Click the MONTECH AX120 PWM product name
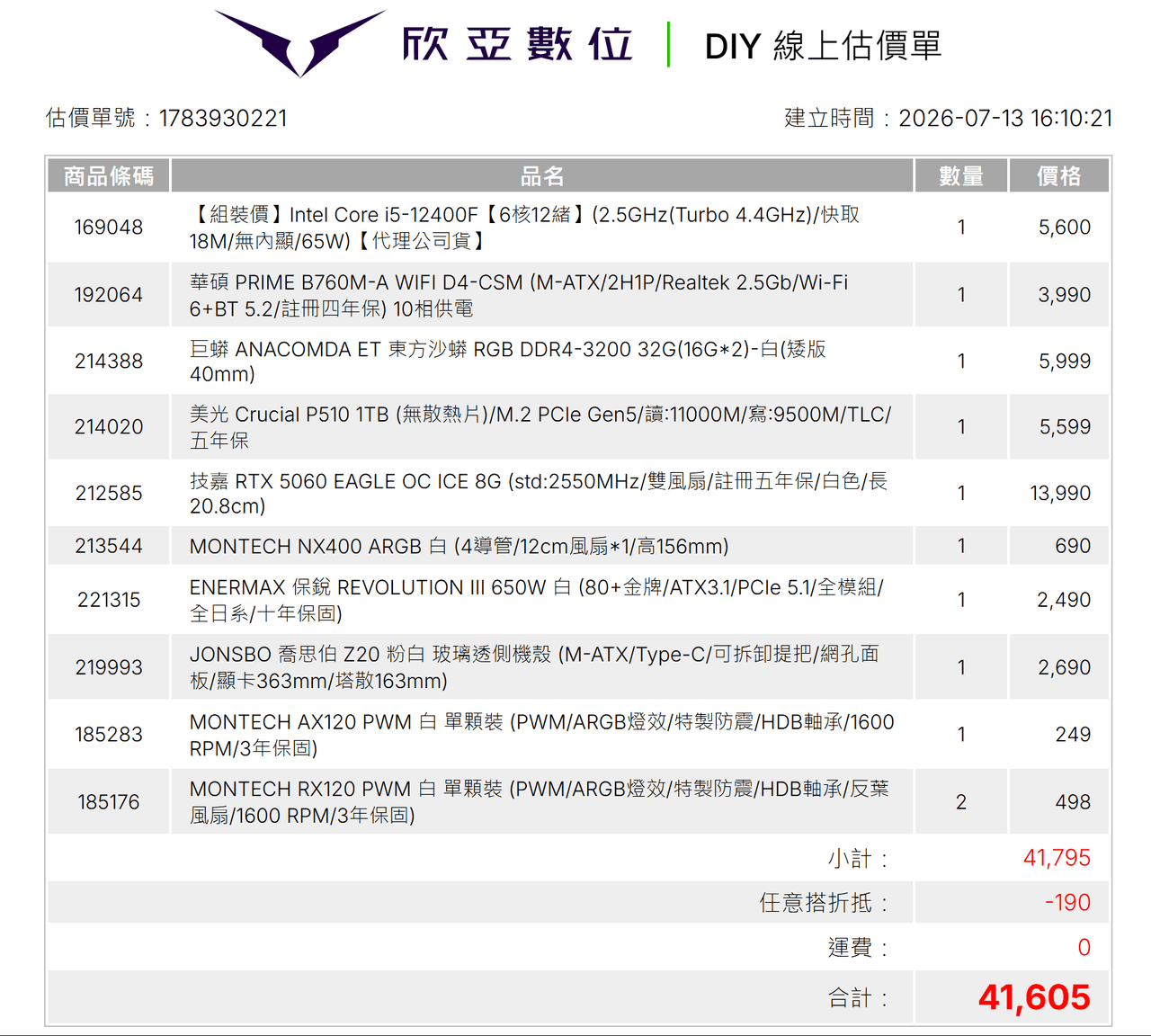 click(542, 735)
